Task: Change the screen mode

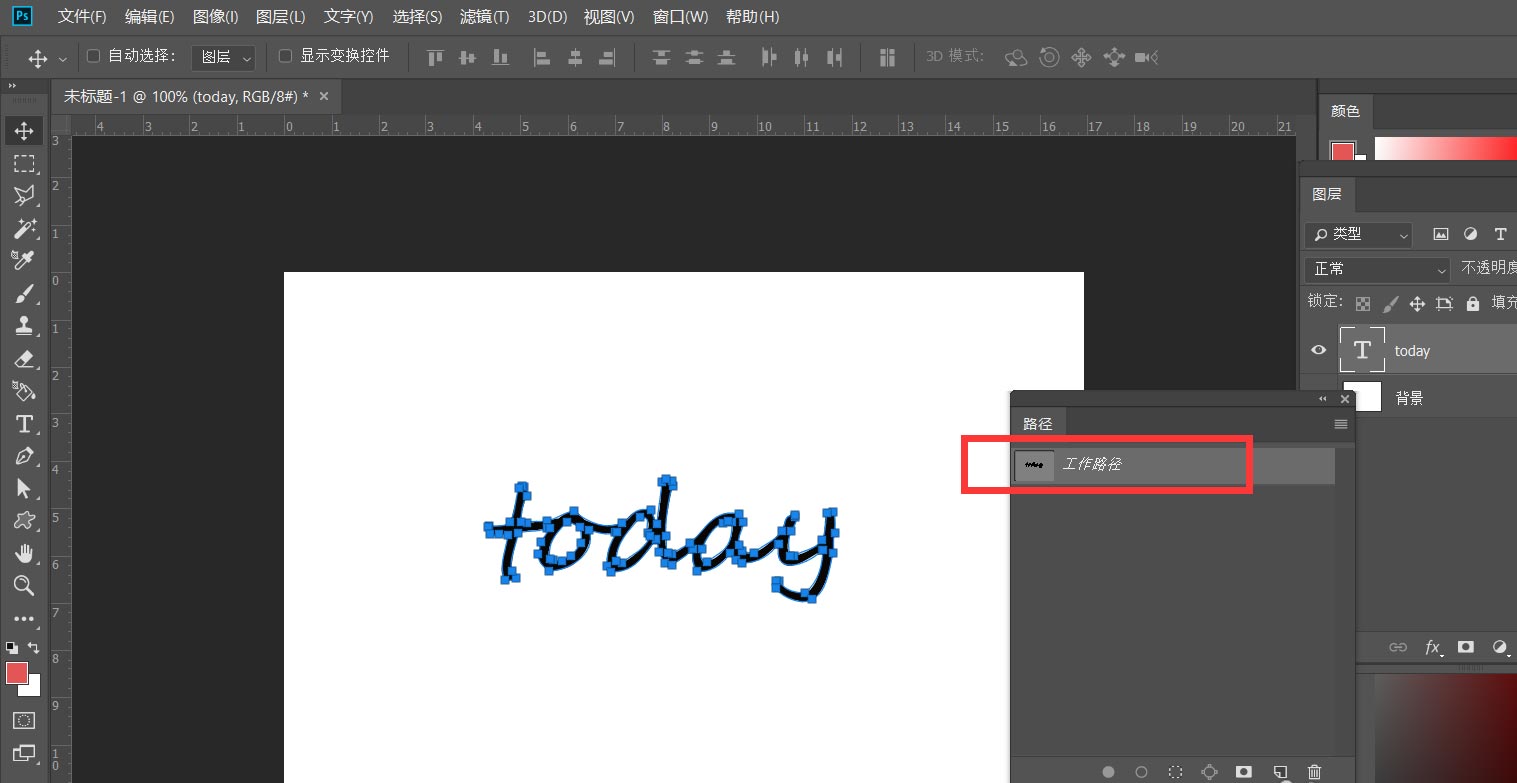Action: point(24,753)
